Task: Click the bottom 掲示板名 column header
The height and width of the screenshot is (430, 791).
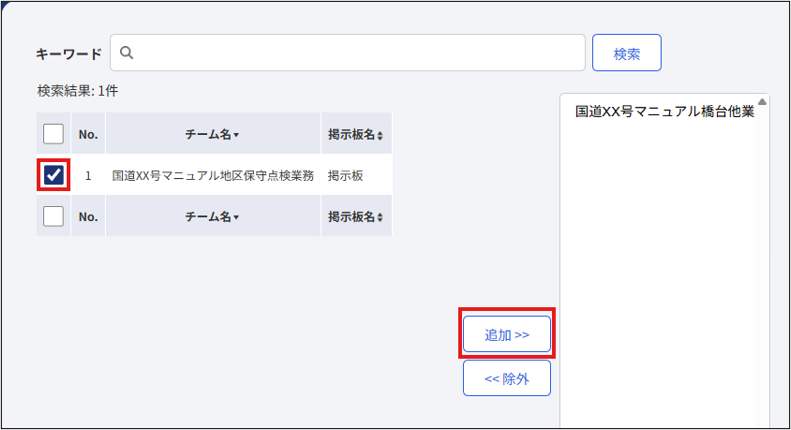Action: click(356, 216)
